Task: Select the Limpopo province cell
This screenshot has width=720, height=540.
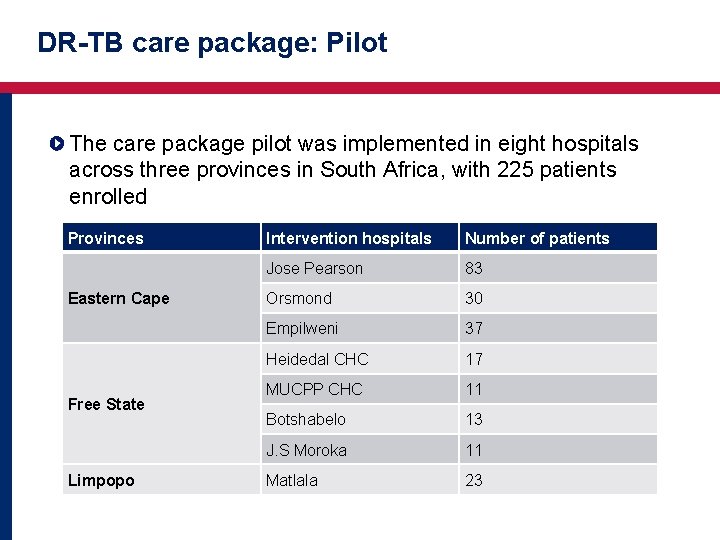Action: point(161,480)
